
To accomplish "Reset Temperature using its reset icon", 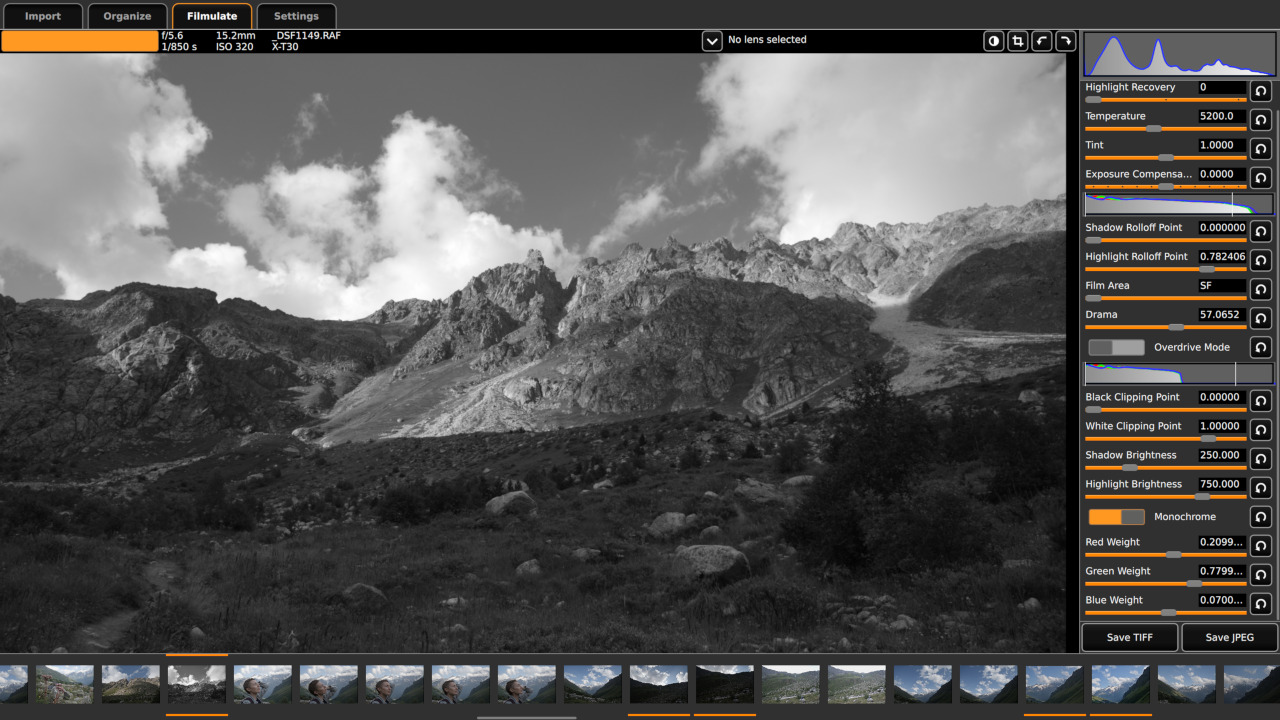I will click(x=1261, y=120).
